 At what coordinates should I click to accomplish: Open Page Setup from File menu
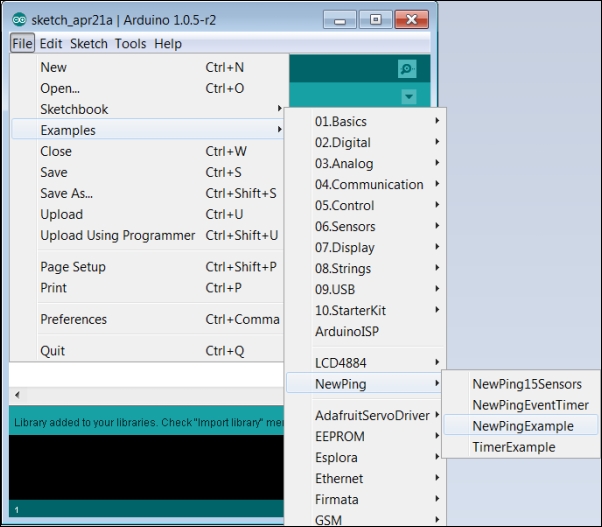click(x=148, y=267)
